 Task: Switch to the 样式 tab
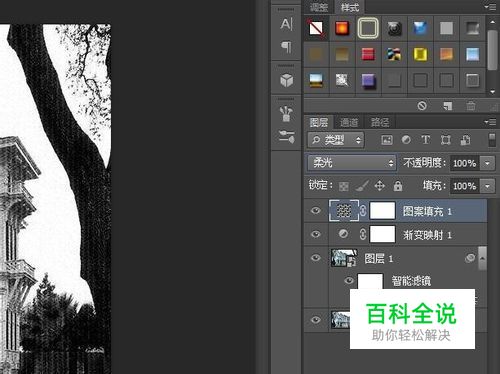pos(350,7)
